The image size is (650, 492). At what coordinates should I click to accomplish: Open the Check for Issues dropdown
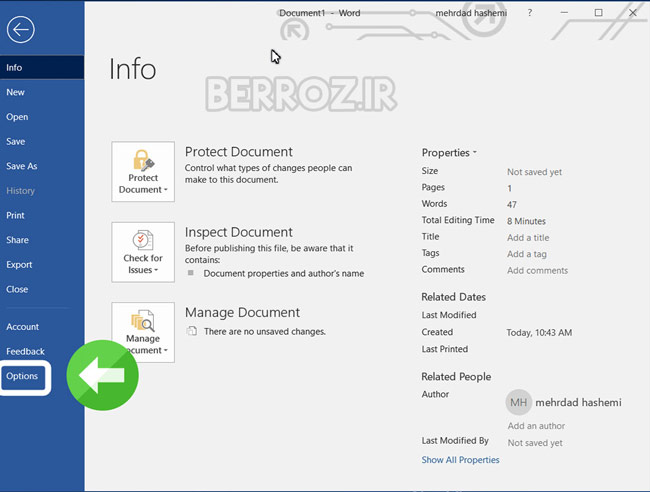(x=143, y=252)
